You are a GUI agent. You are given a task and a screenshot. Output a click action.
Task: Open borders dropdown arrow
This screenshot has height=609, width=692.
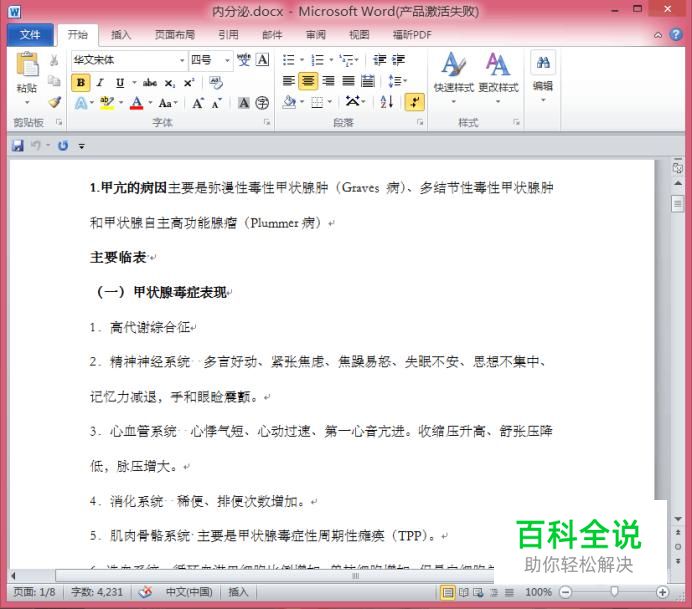[x=329, y=102]
